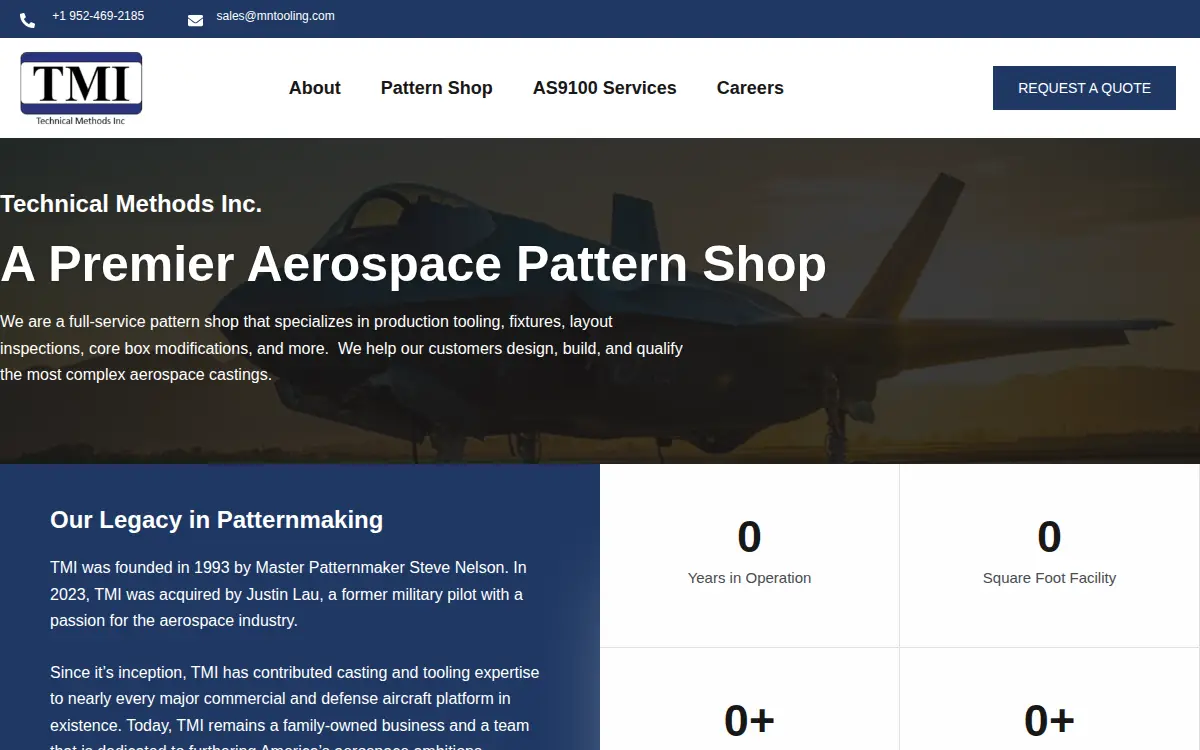The image size is (1200, 750).
Task: Open the AS9100 Services menu item
Action: tap(605, 88)
